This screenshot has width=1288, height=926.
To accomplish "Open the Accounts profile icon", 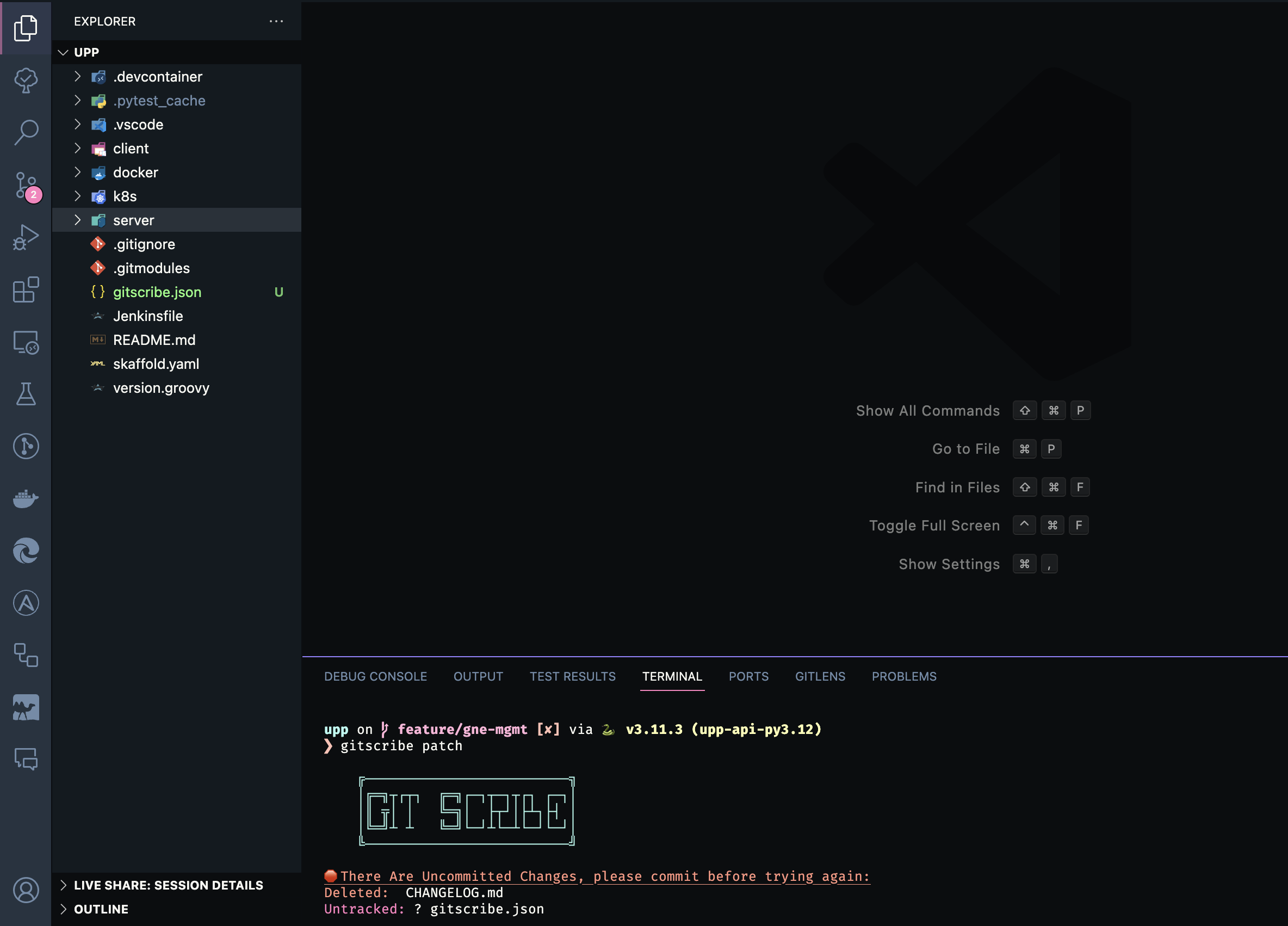I will click(26, 890).
